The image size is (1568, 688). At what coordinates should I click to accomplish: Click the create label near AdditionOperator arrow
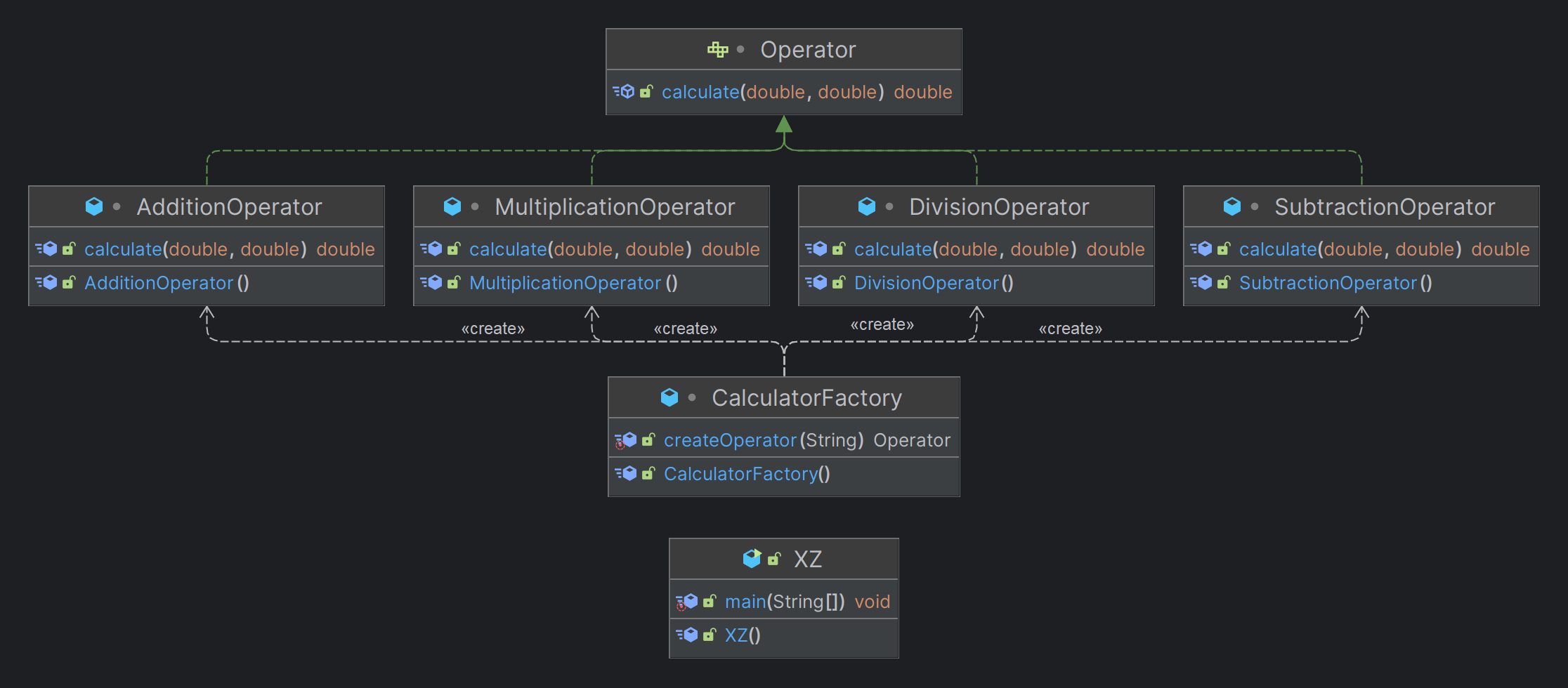coord(492,329)
